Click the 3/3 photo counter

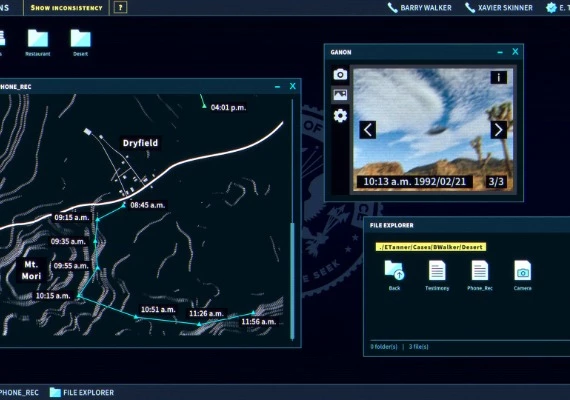[496, 182]
